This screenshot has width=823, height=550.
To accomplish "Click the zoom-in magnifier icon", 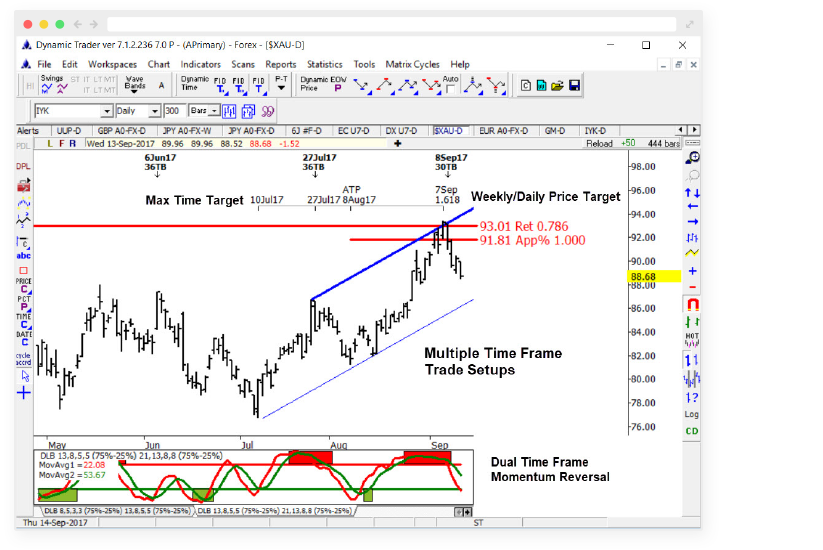I will (691, 158).
